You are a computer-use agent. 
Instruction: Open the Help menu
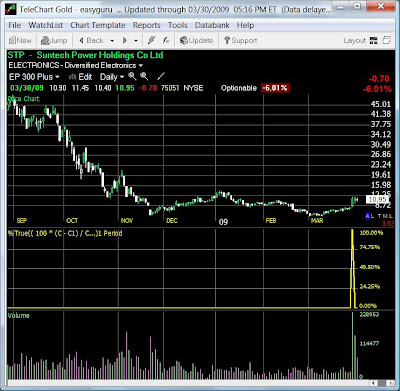246,25
